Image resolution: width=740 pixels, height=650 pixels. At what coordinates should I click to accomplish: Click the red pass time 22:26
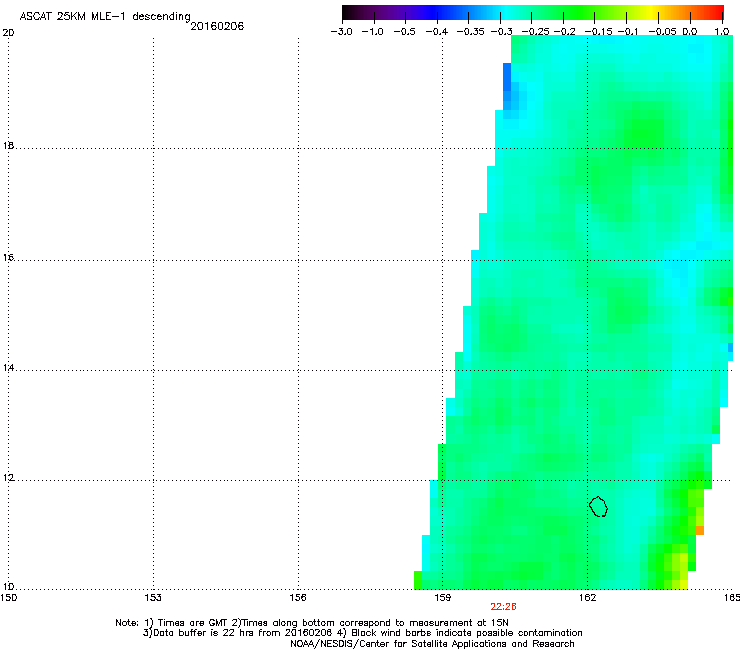click(x=503, y=607)
